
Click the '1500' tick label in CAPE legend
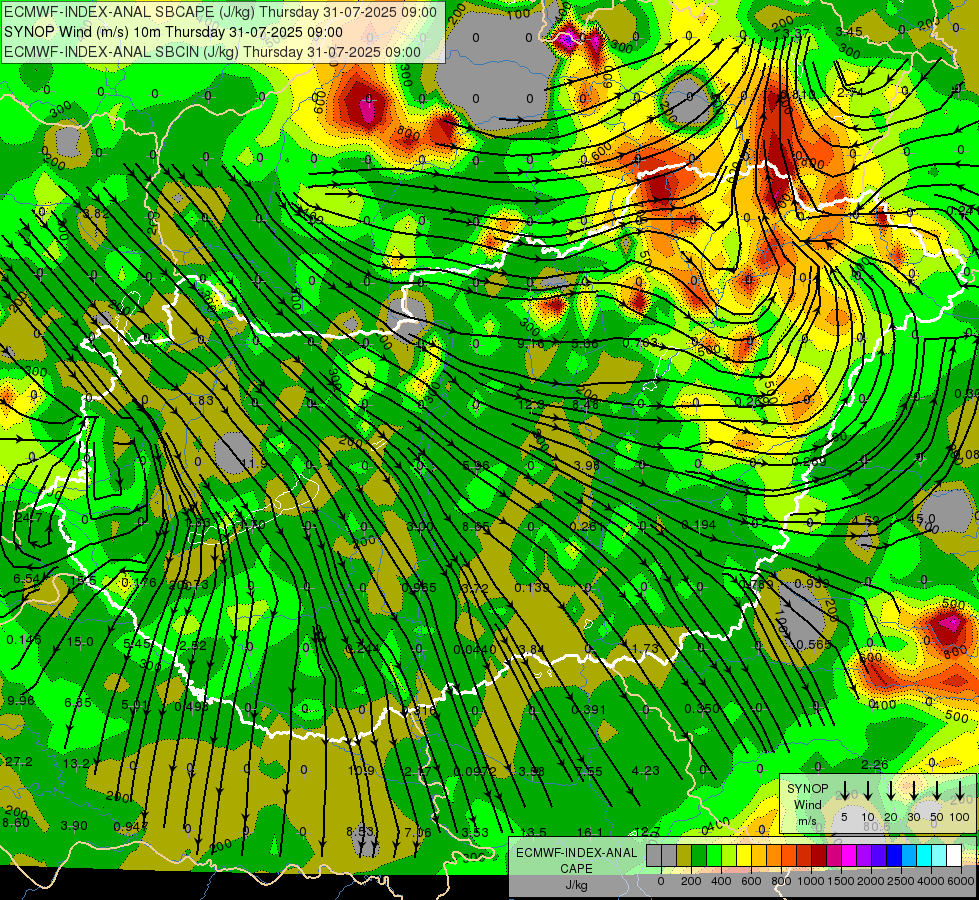point(841,881)
